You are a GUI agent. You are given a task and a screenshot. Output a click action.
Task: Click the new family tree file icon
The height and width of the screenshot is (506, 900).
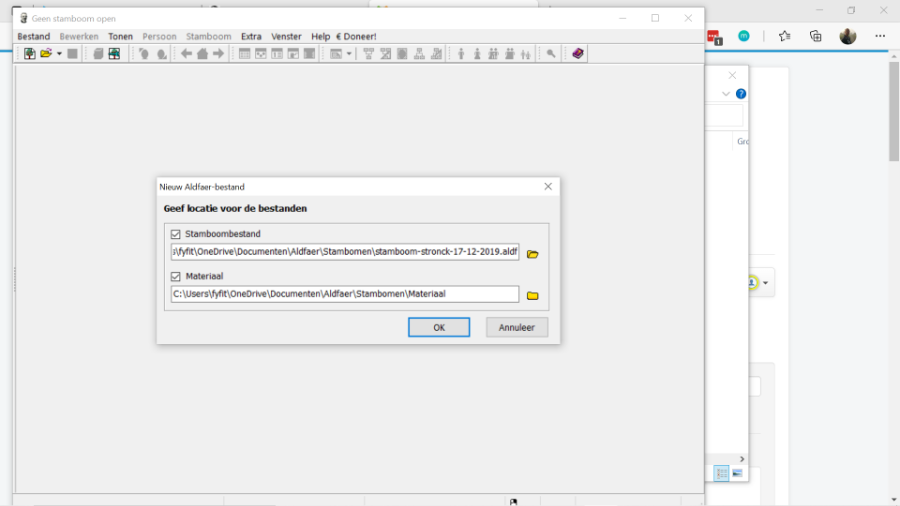coord(30,54)
